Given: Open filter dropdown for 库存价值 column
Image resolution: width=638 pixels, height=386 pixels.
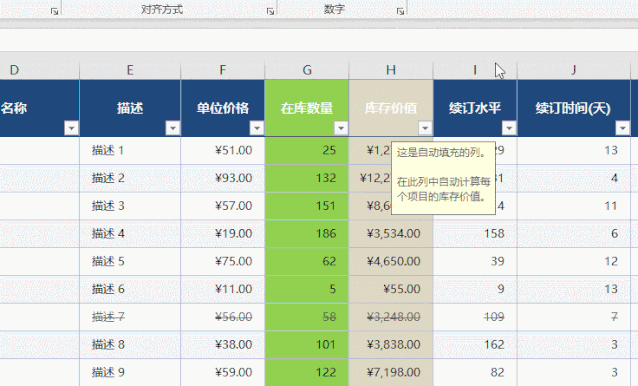Looking at the screenshot, I should click(x=425, y=129).
